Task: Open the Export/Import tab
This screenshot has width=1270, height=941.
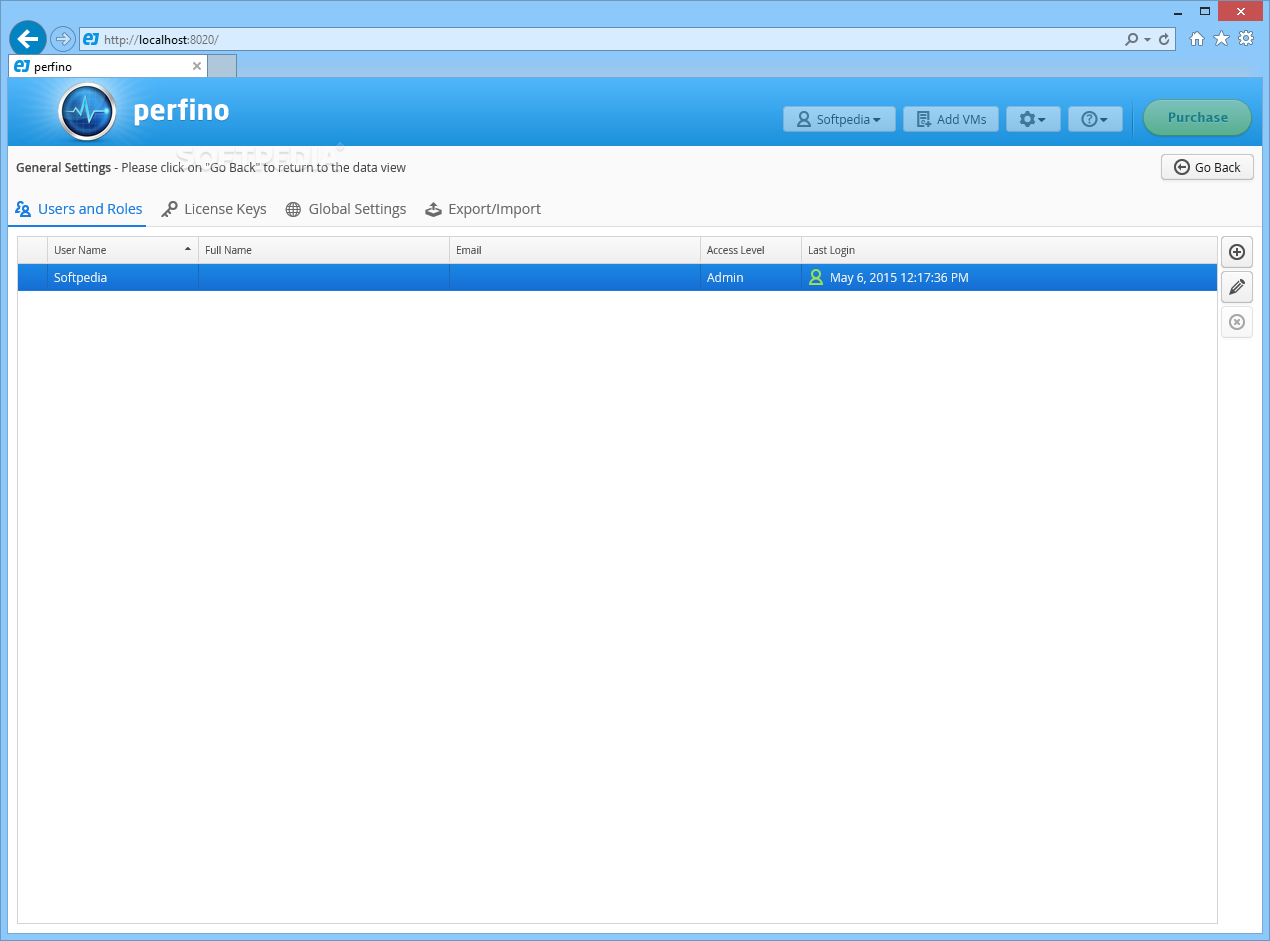Action: coord(483,209)
